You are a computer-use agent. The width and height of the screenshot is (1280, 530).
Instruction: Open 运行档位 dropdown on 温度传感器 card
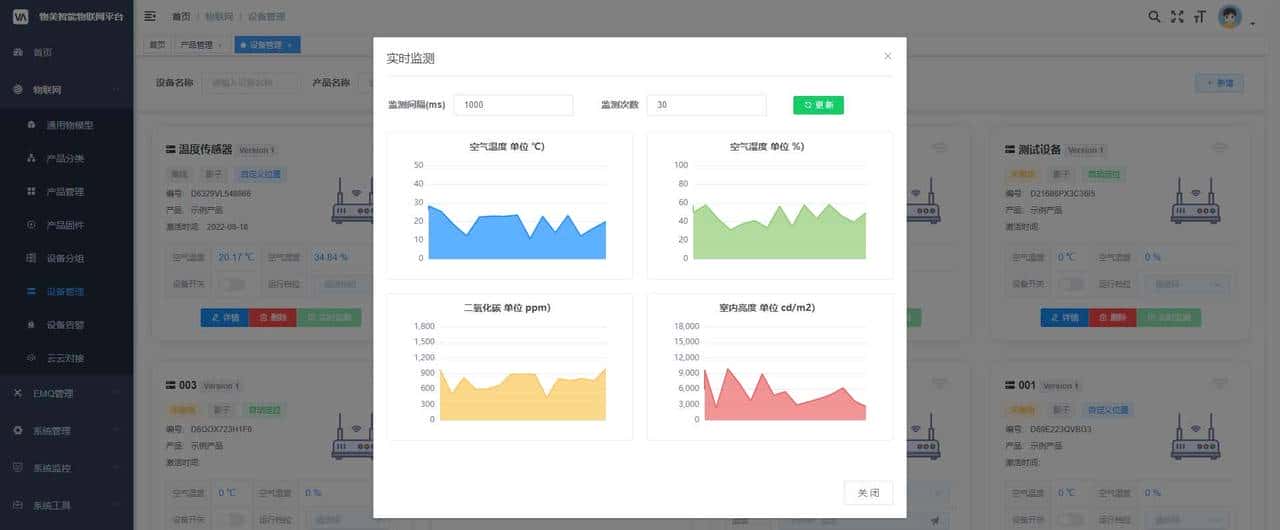[x=342, y=284]
